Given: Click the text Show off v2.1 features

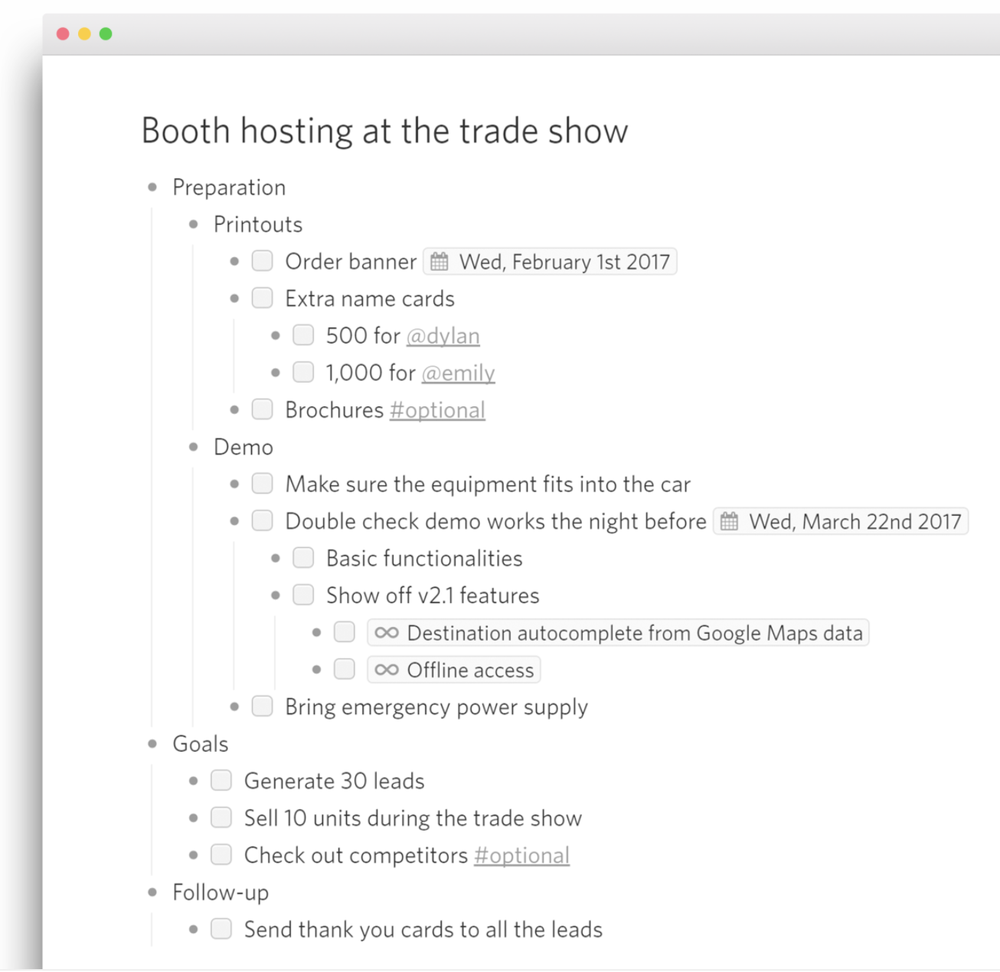Looking at the screenshot, I should [x=432, y=596].
